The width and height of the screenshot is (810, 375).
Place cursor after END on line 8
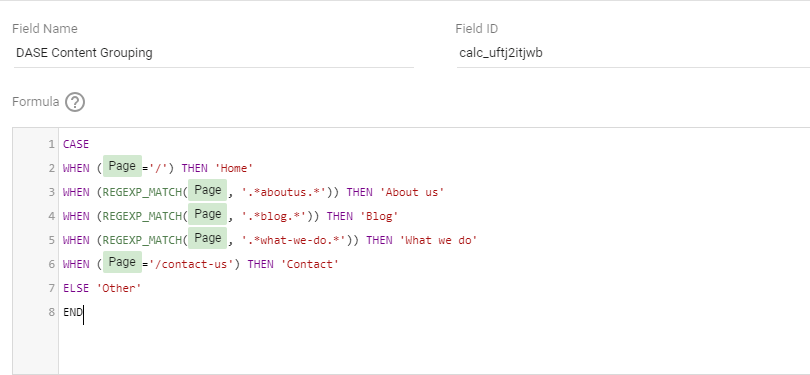tap(83, 312)
